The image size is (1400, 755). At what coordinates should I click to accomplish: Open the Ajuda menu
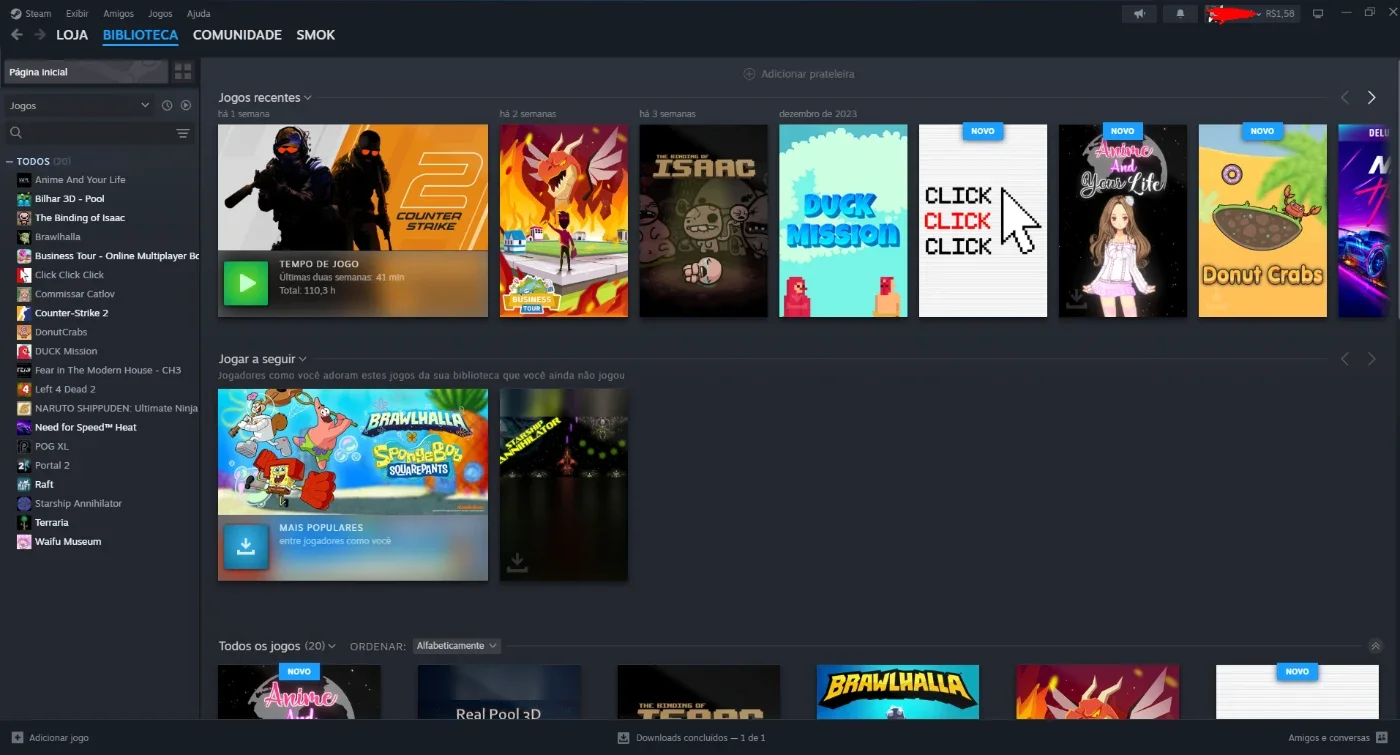pos(198,14)
